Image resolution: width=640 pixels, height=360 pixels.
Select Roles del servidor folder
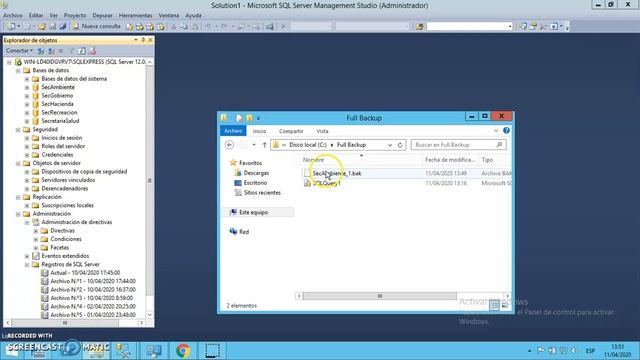[x=63, y=146]
